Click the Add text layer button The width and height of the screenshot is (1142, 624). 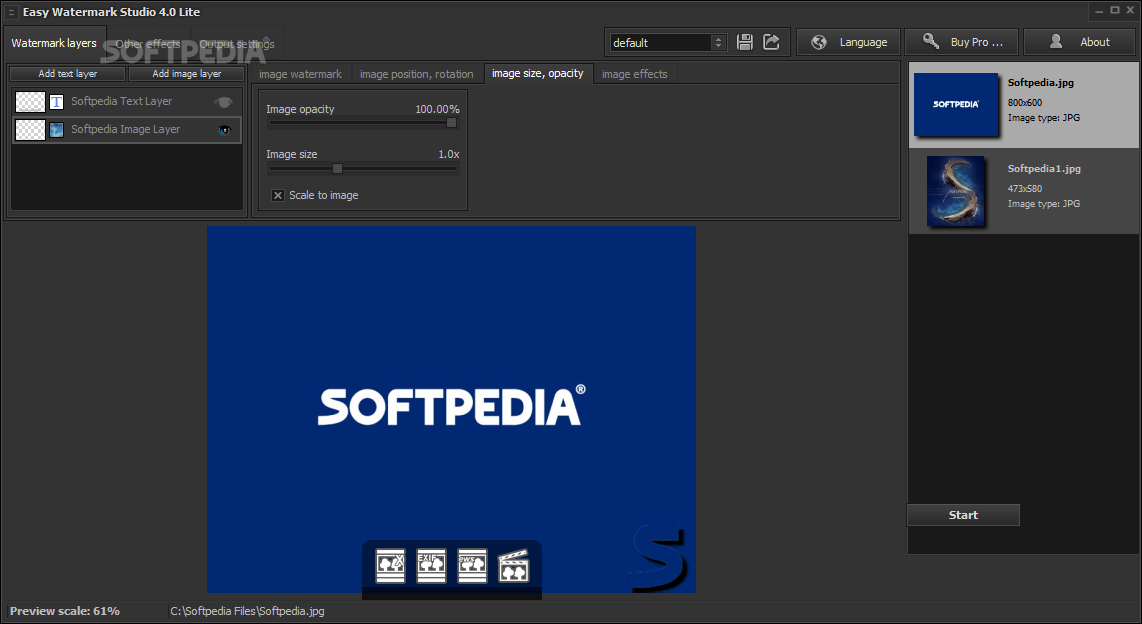[x=68, y=74]
